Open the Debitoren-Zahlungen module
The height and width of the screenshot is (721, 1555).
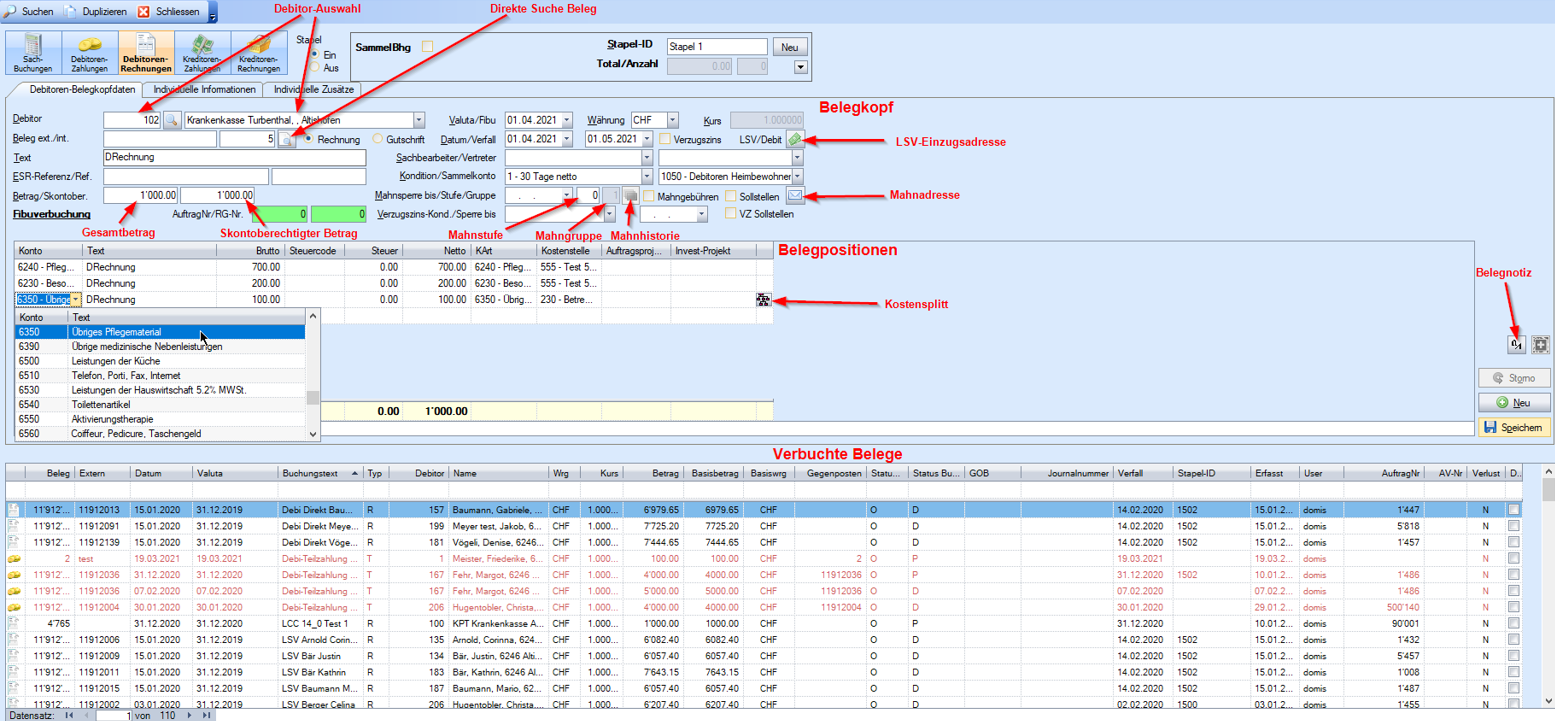coord(89,53)
